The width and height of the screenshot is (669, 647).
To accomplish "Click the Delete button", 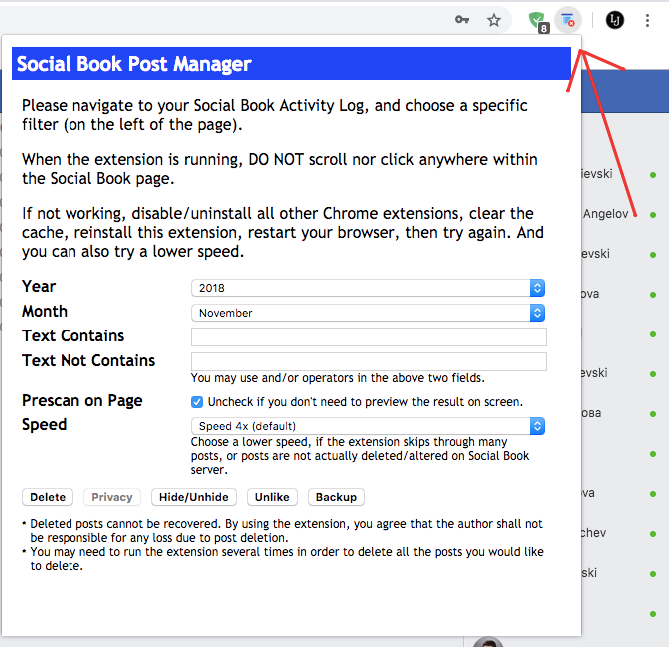I will point(48,497).
